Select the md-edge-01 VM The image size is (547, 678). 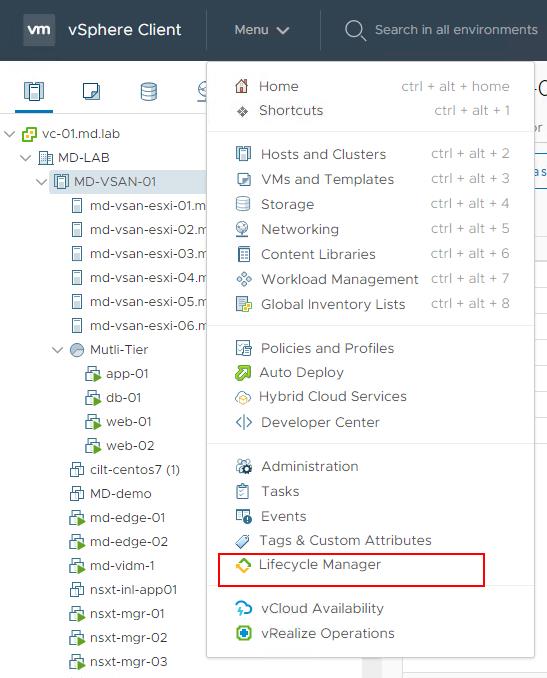click(128, 518)
